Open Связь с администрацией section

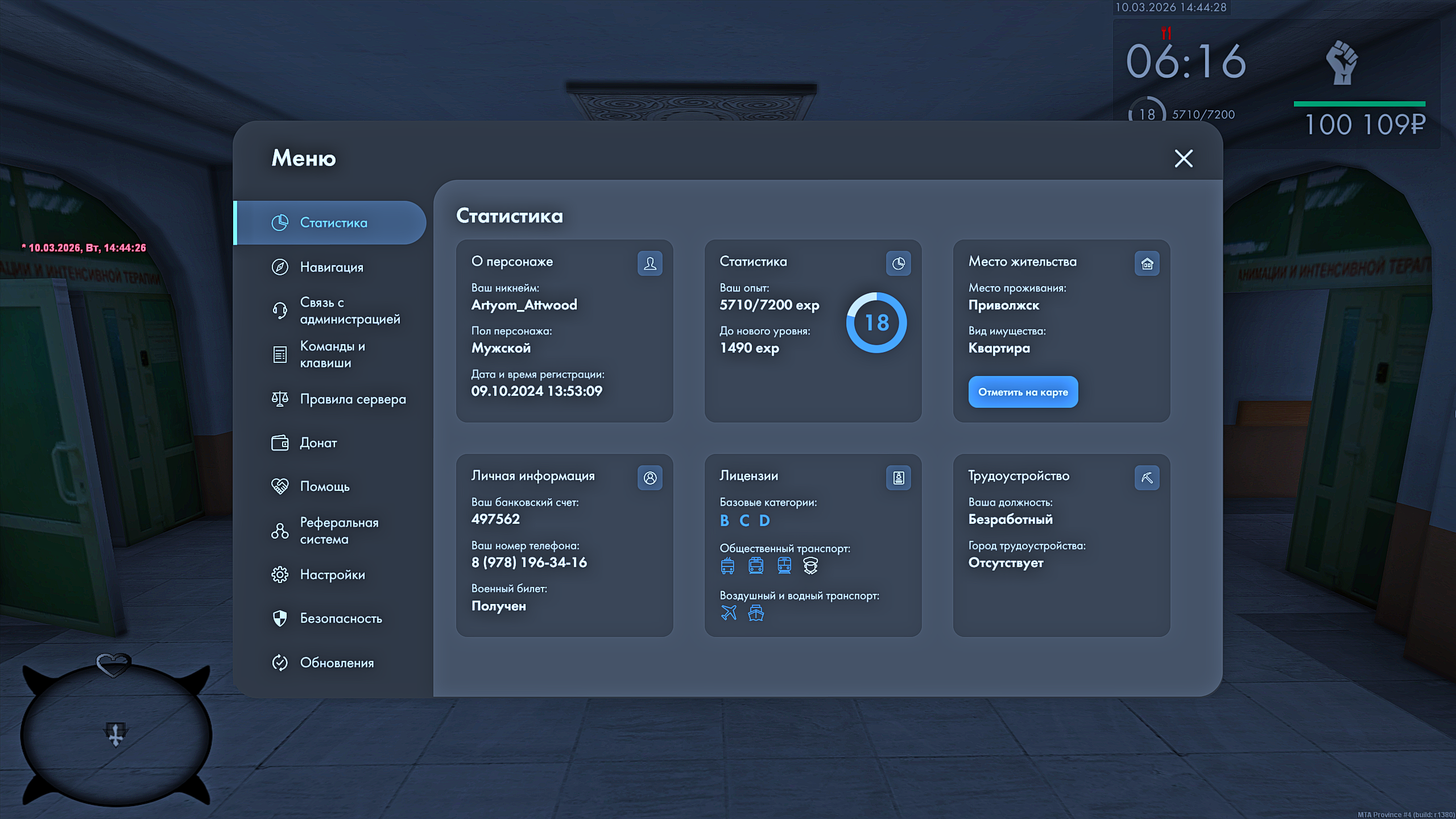349,311
